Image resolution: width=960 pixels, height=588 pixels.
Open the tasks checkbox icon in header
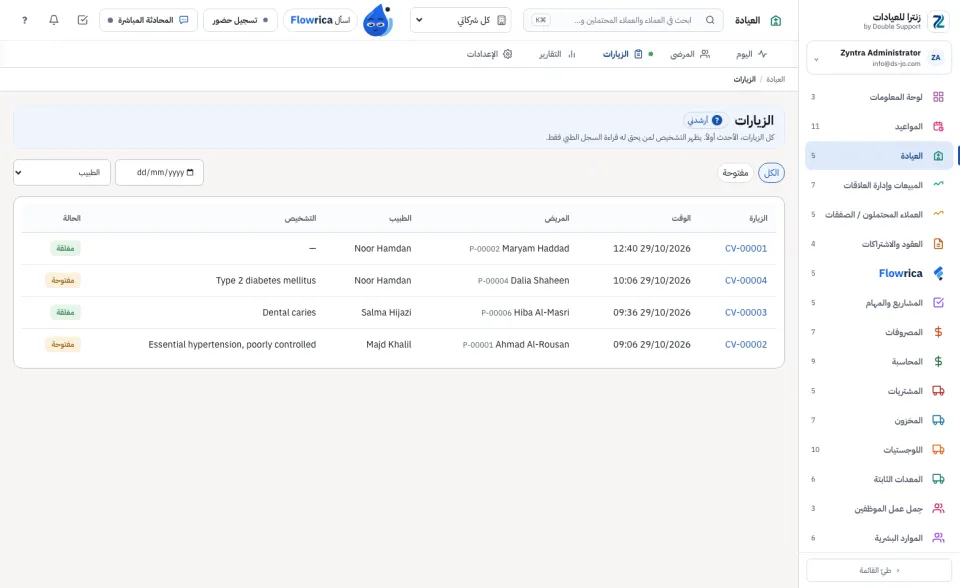tap(83, 20)
